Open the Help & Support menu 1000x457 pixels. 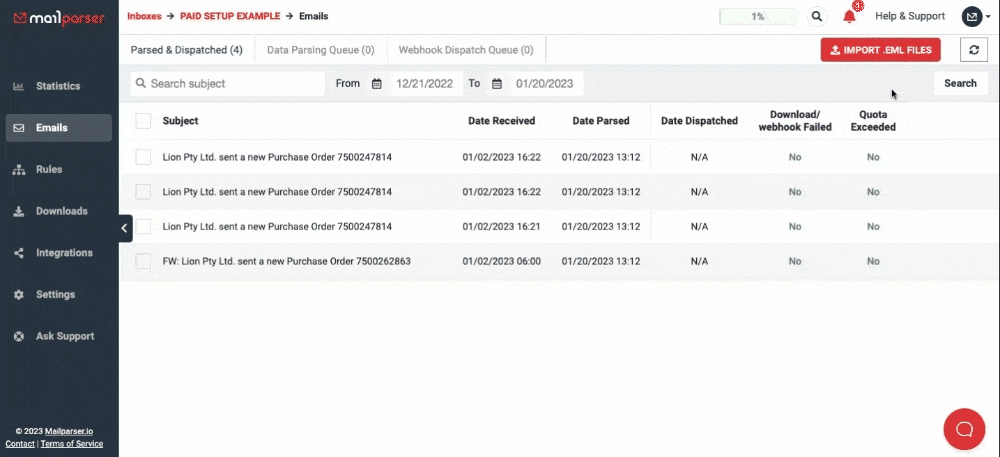pyautogui.click(x=909, y=16)
